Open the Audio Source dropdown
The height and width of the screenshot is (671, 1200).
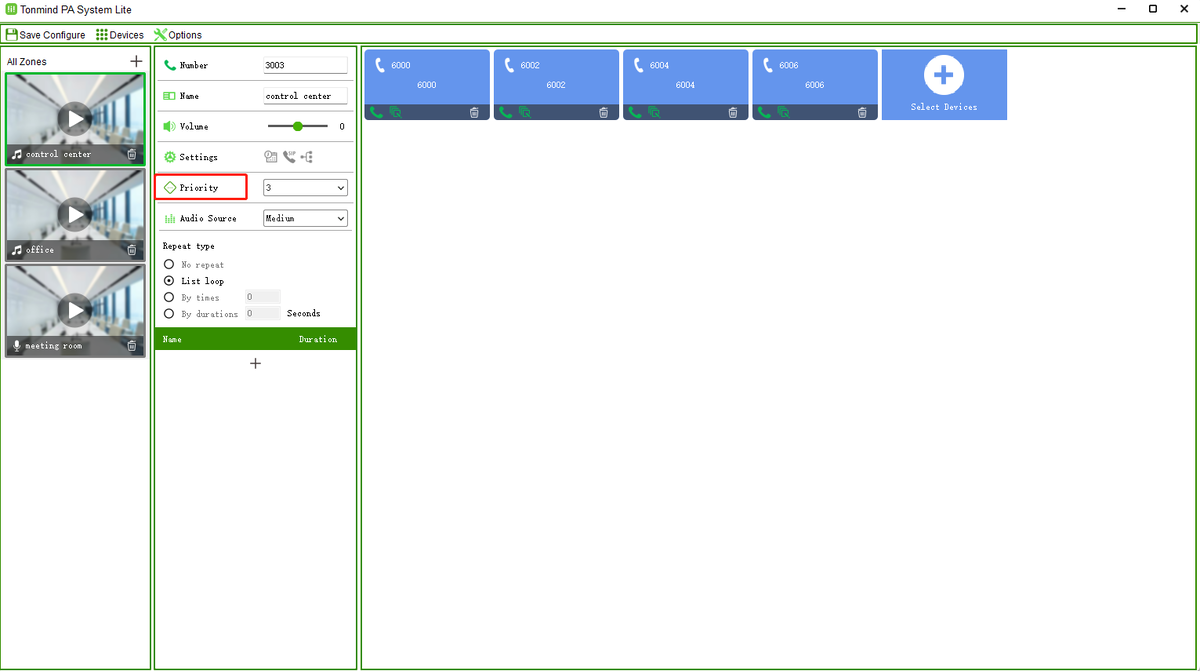pyautogui.click(x=305, y=218)
